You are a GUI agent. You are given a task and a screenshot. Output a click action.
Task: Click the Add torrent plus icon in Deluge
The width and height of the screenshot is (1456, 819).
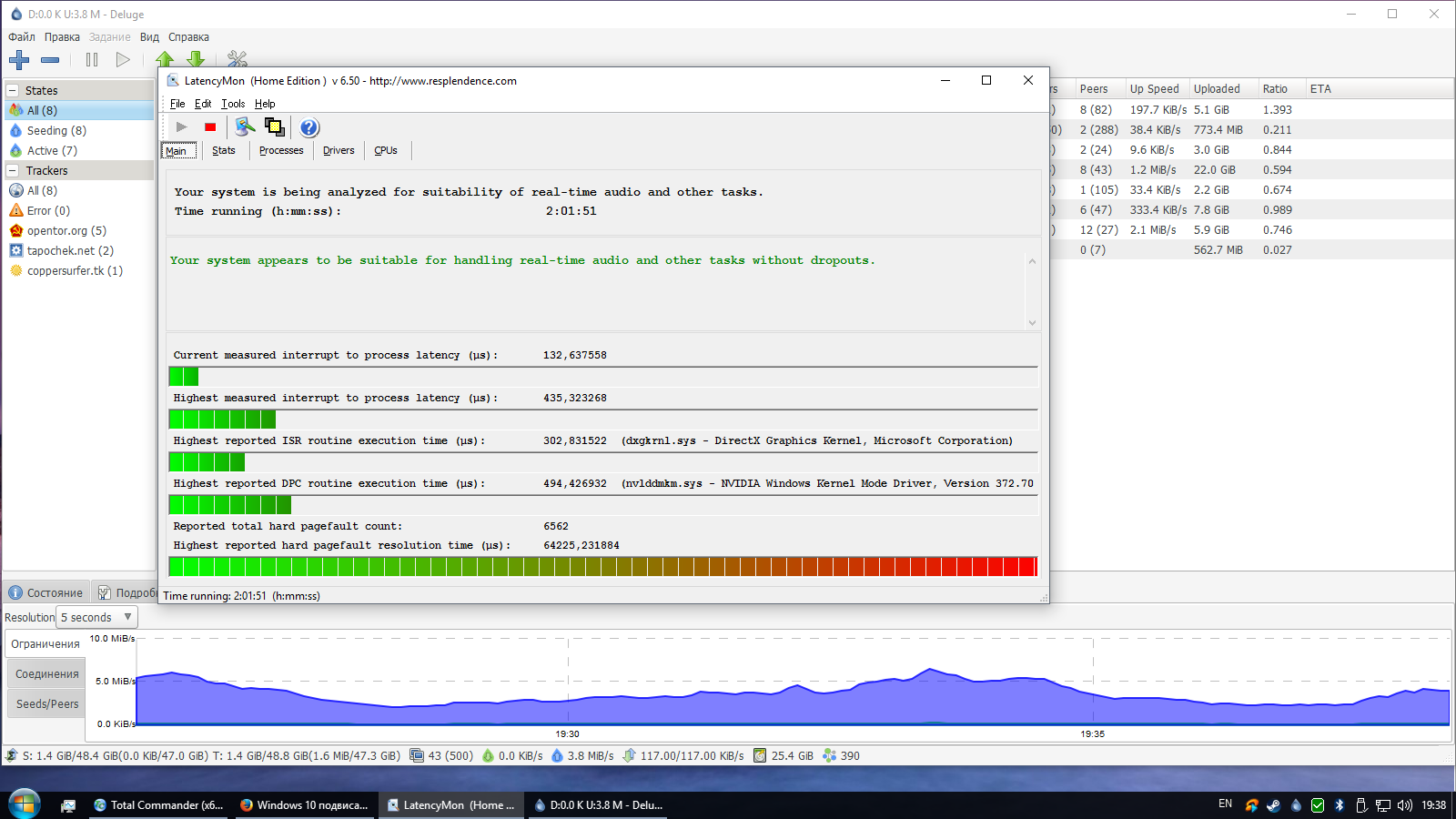click(x=19, y=60)
